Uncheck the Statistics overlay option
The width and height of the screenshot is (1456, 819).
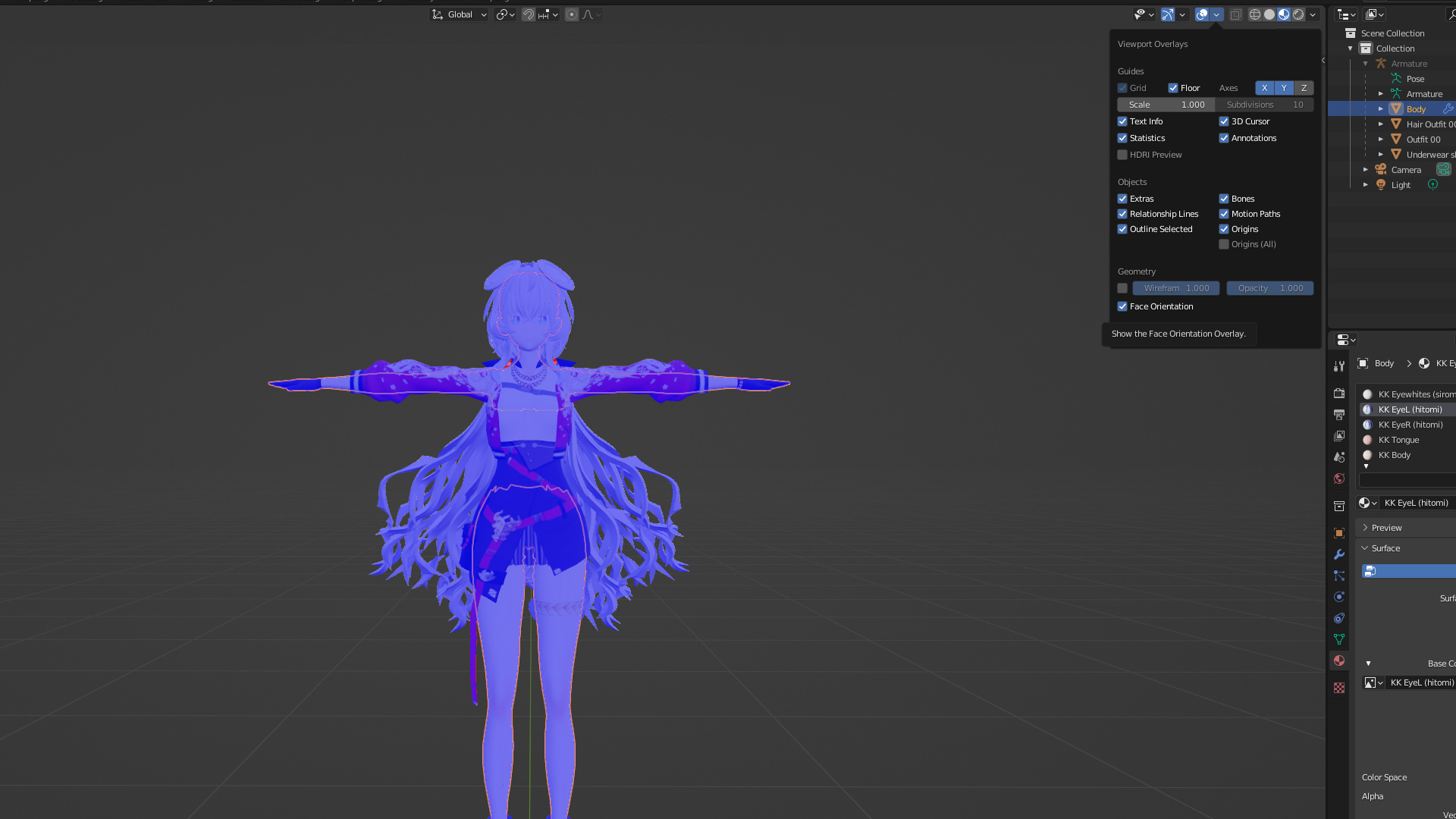[x=1122, y=138]
